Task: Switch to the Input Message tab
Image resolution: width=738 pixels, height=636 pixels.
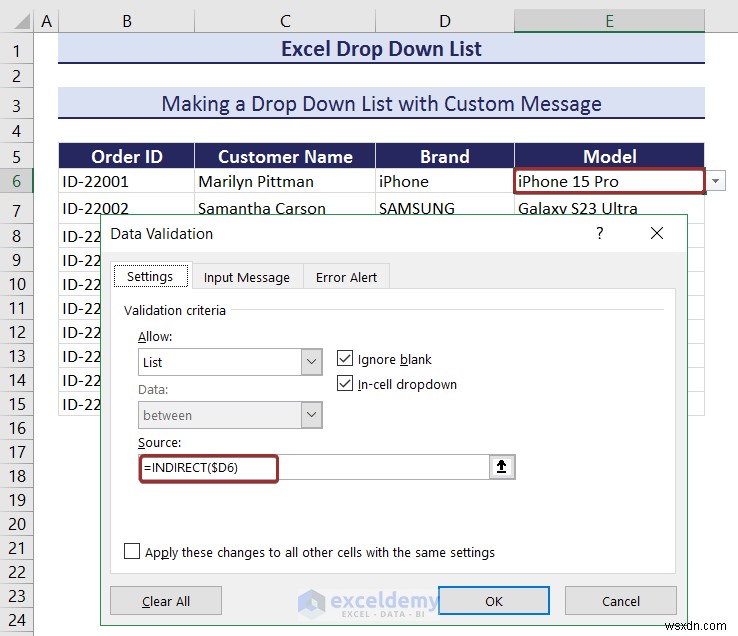Action: click(x=247, y=277)
